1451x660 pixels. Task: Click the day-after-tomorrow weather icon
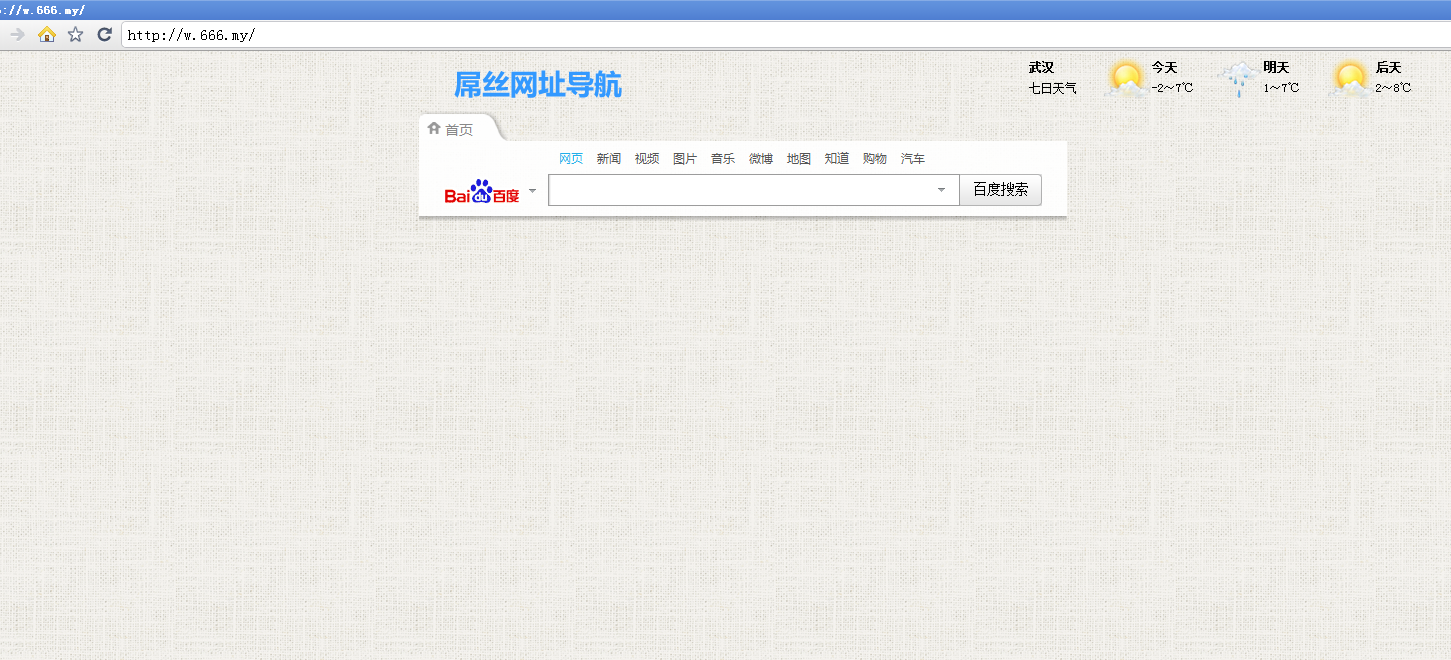(1350, 79)
